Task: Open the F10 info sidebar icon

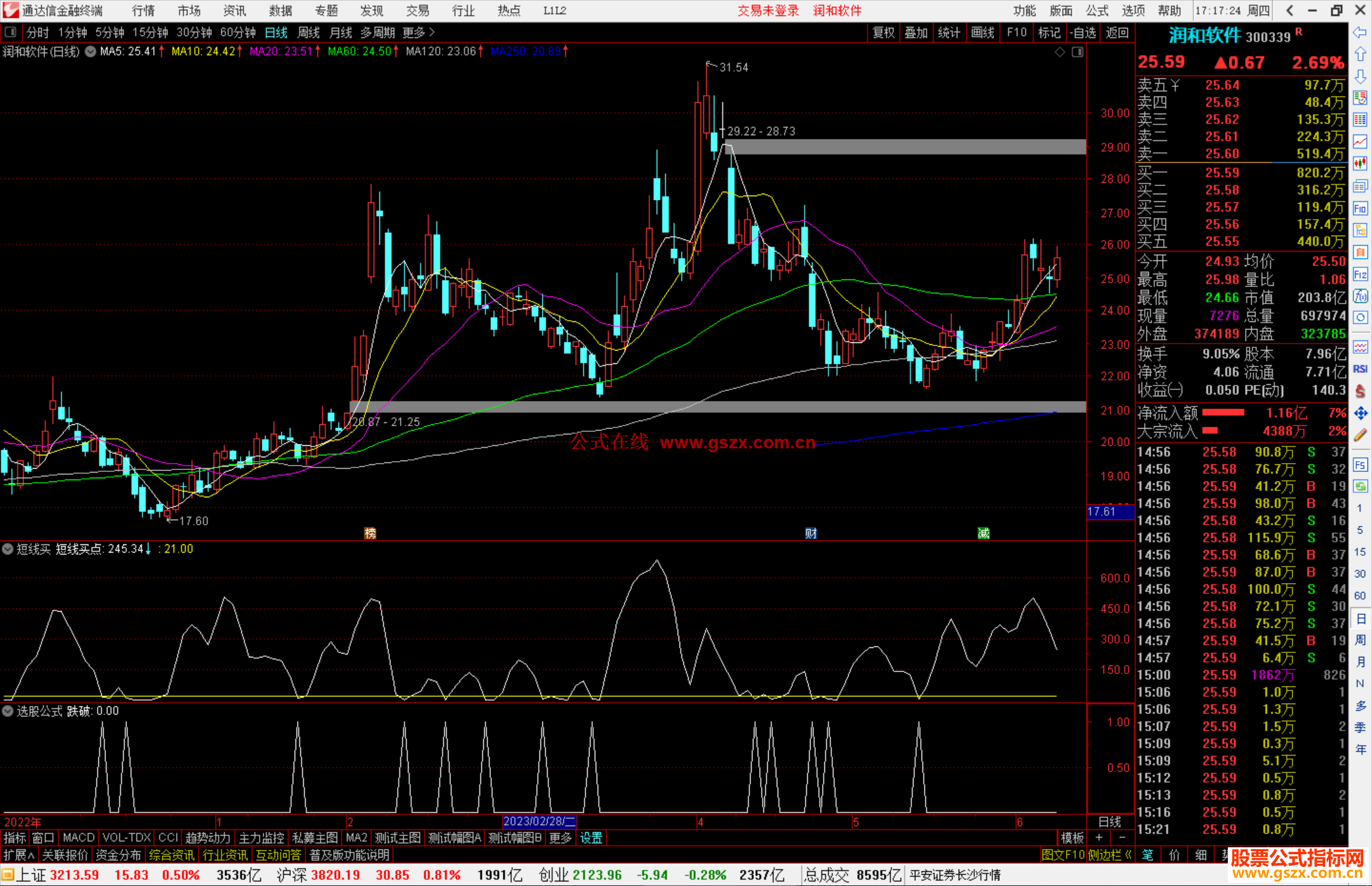Action: (1360, 208)
